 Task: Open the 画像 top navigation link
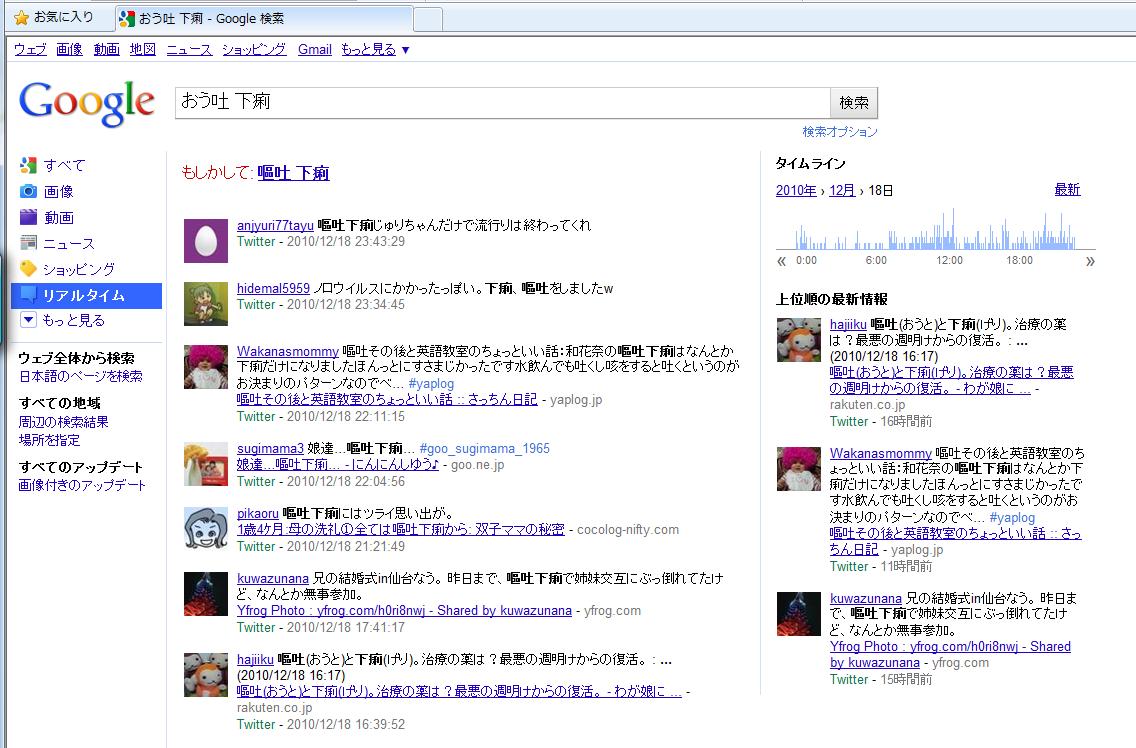coord(70,49)
